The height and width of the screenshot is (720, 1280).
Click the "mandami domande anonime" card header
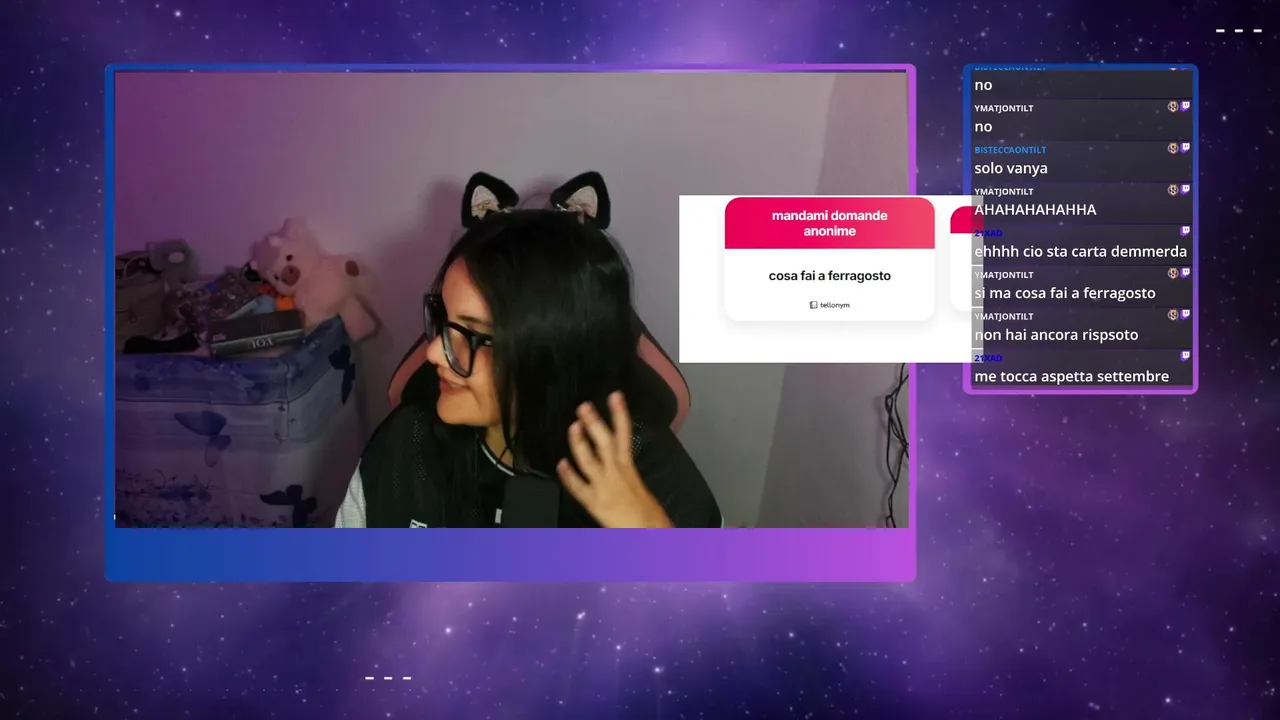point(830,223)
